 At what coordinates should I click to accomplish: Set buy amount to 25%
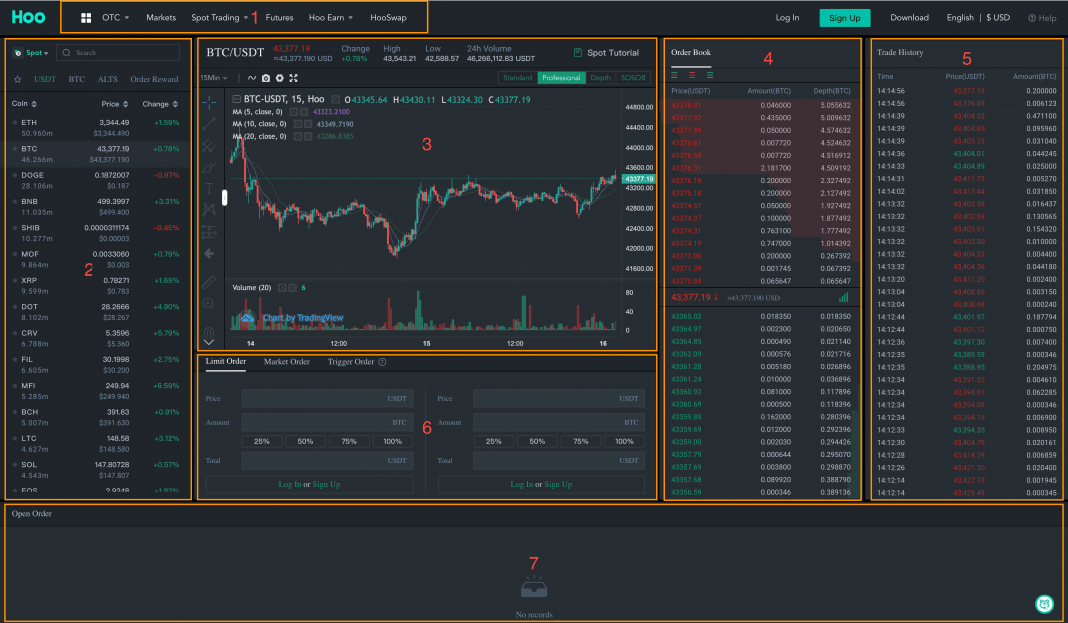[262, 442]
